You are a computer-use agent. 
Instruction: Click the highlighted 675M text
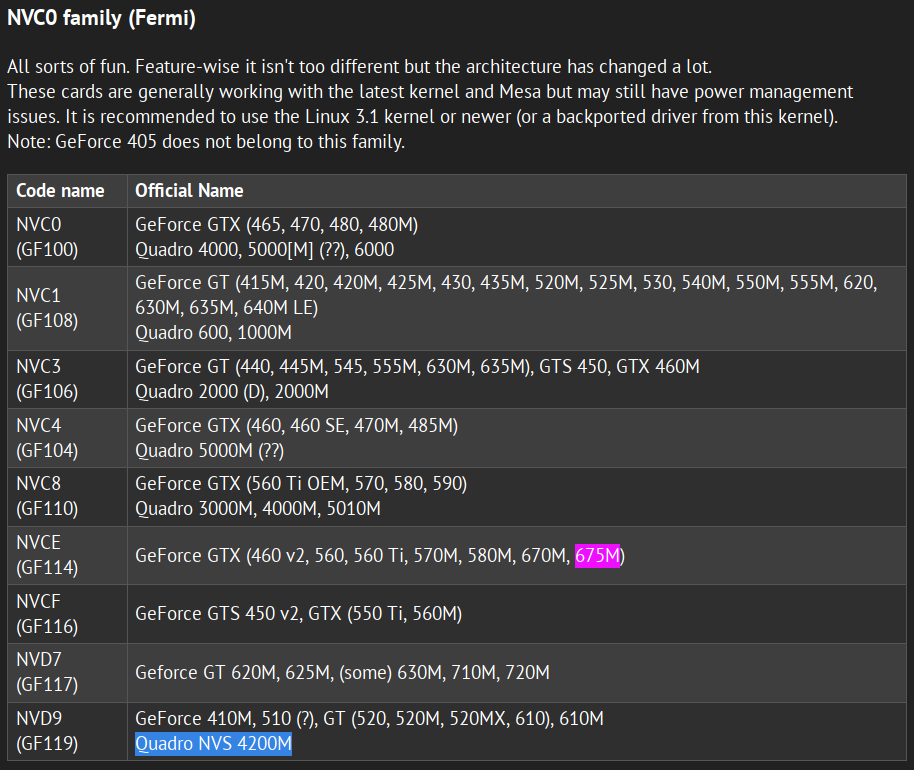click(598, 555)
